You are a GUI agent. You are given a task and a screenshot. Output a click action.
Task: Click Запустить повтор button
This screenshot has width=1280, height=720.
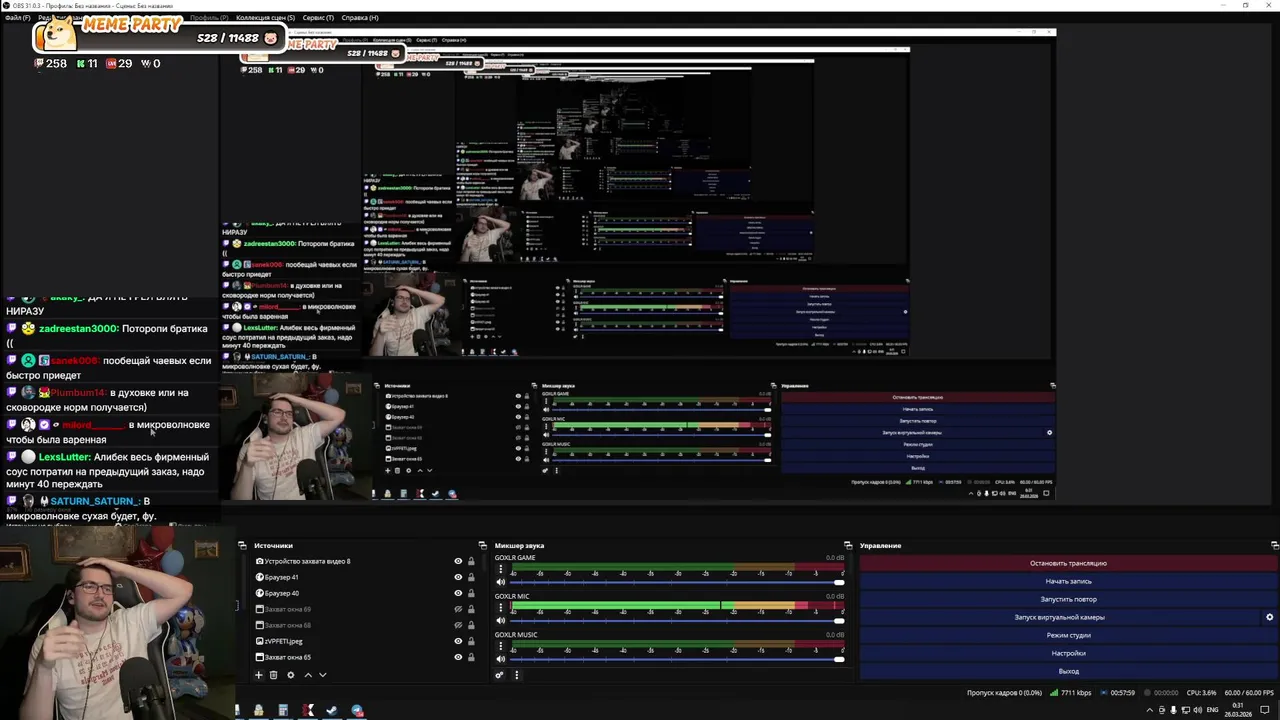(1068, 599)
